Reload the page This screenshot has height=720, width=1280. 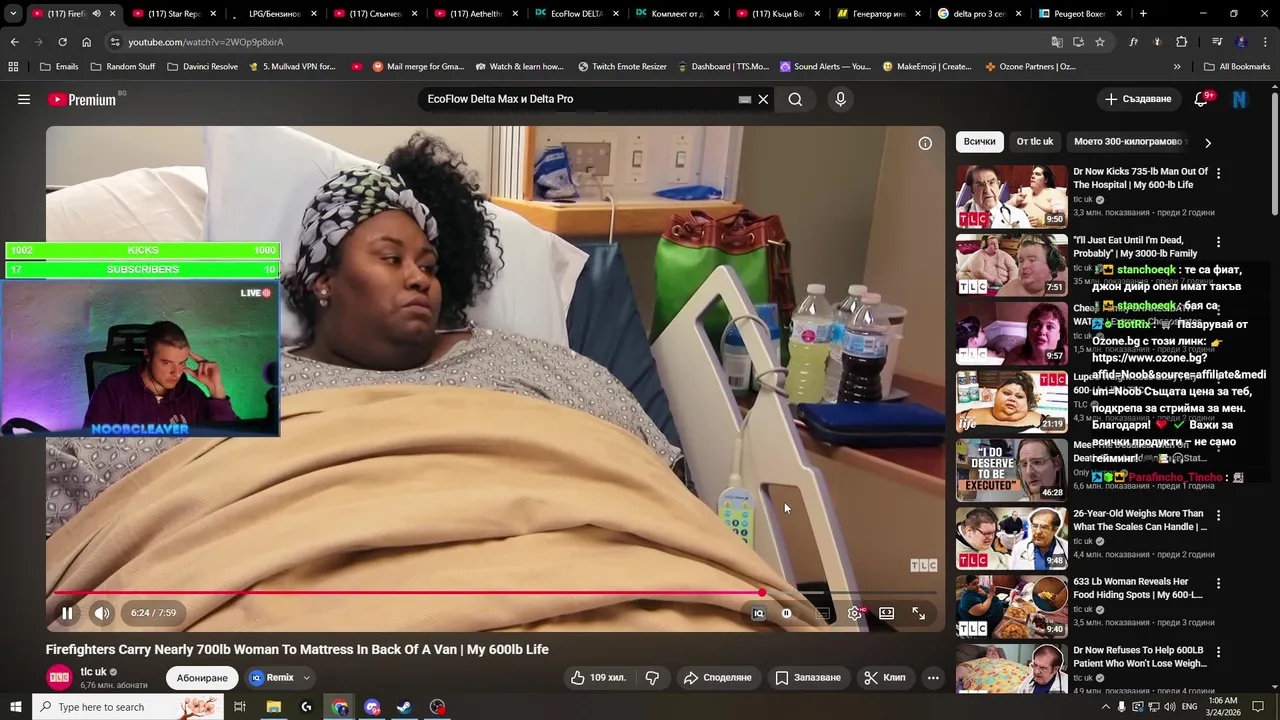(62, 42)
